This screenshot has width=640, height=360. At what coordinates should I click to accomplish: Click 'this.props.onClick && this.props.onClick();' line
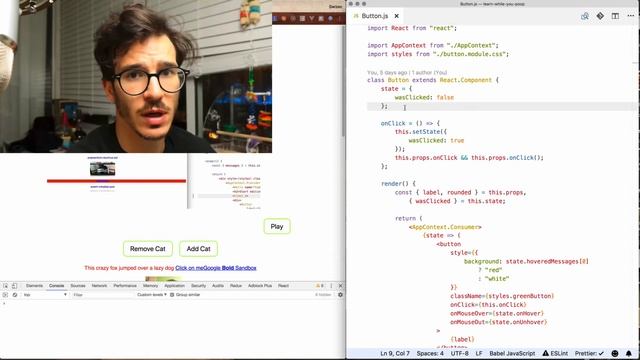(469, 158)
